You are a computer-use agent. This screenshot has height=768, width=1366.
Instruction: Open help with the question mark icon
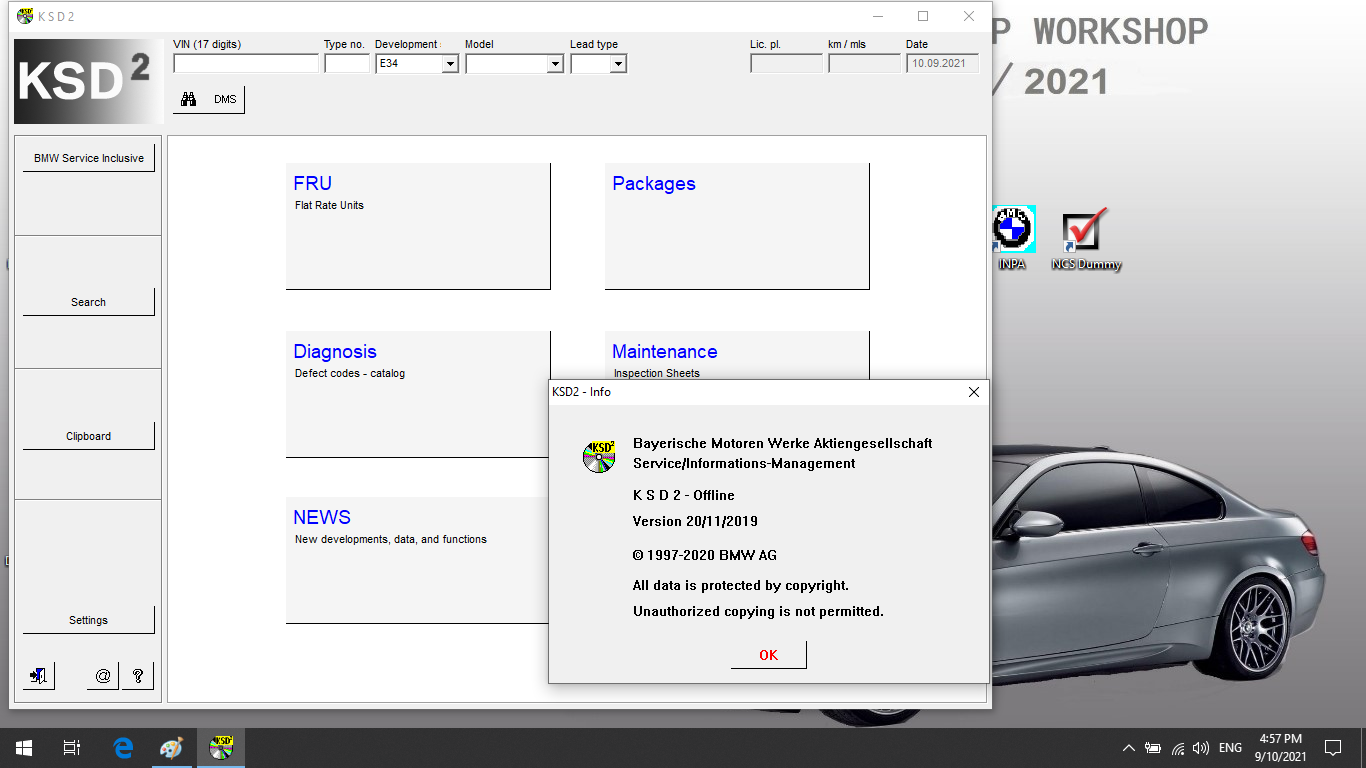[x=138, y=676]
